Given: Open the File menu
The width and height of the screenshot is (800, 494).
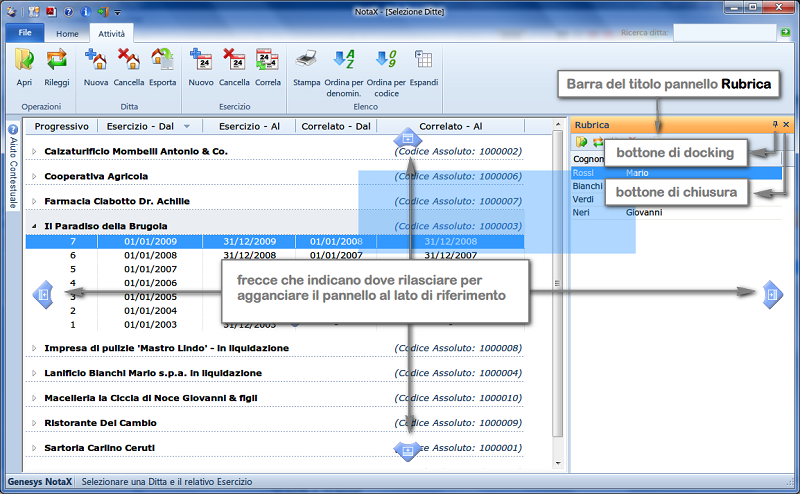Looking at the screenshot, I should 25,33.
